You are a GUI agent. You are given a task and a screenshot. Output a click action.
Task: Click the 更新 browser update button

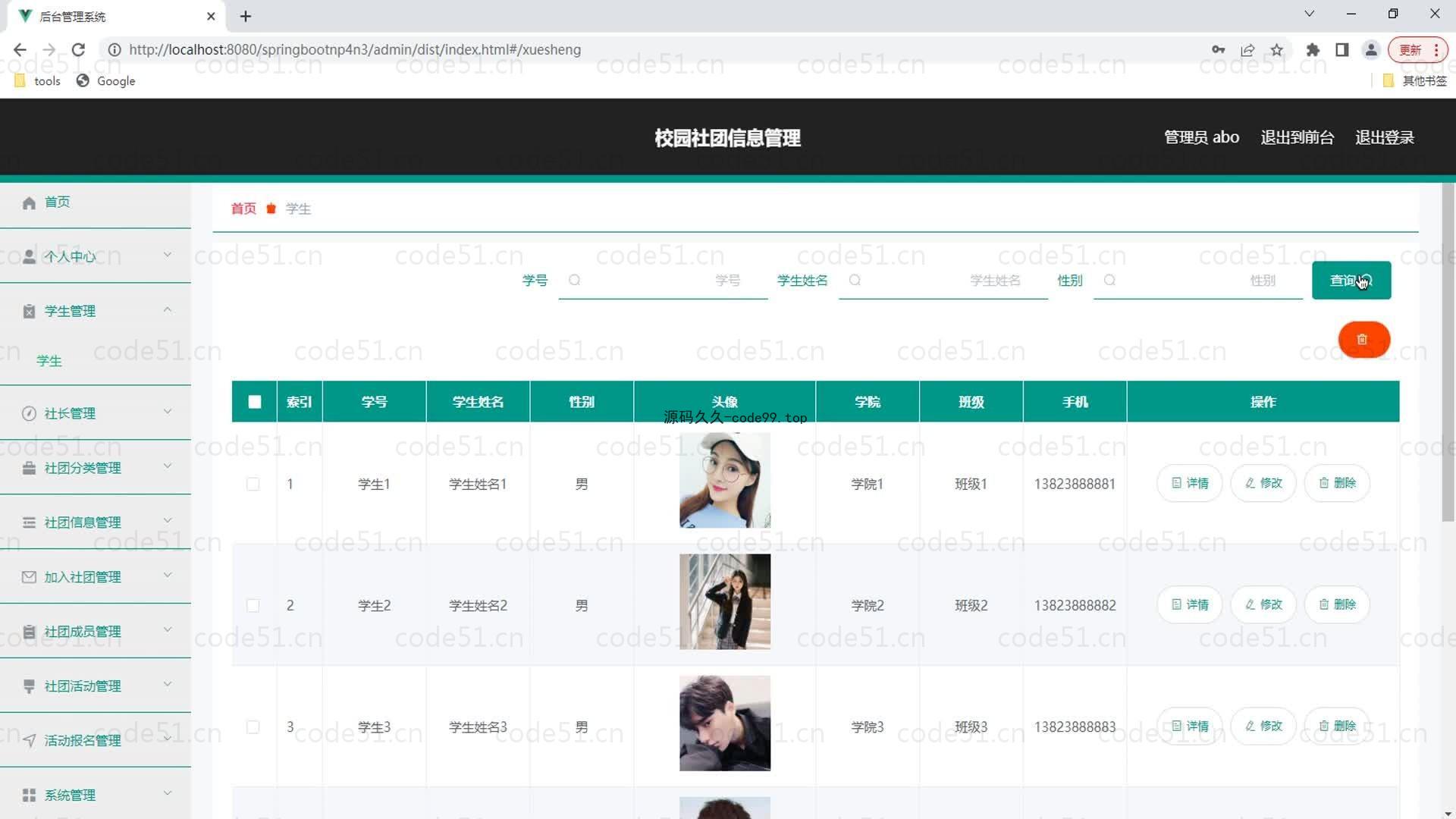click(x=1417, y=50)
